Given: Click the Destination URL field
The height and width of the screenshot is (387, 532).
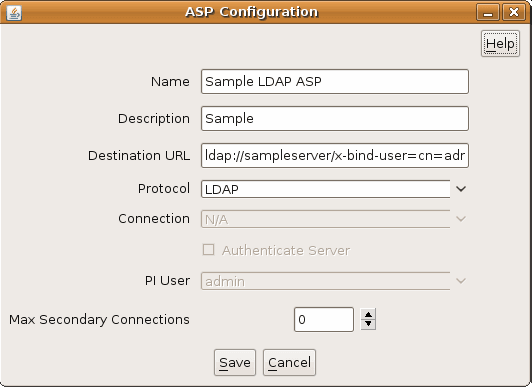Looking at the screenshot, I should tap(335, 155).
